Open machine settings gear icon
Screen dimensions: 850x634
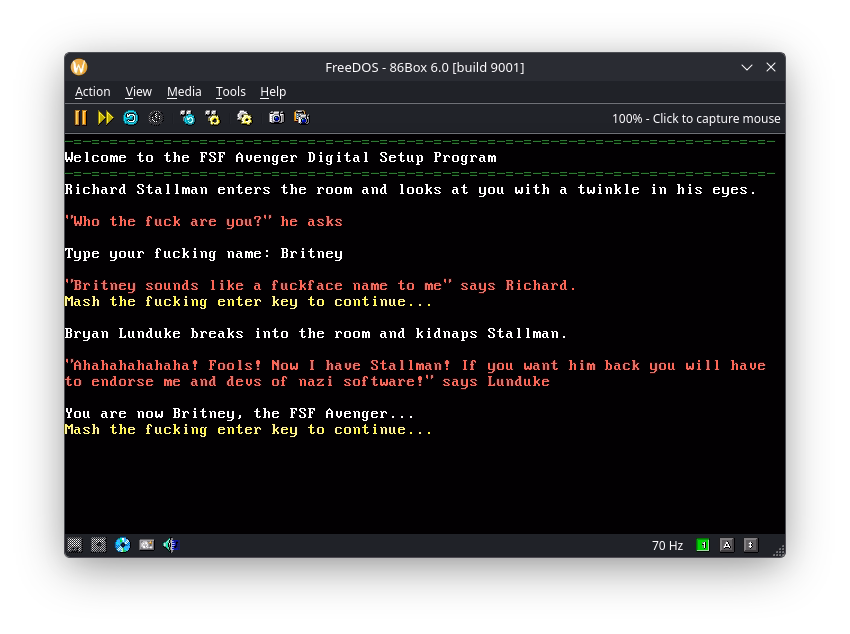tap(244, 118)
